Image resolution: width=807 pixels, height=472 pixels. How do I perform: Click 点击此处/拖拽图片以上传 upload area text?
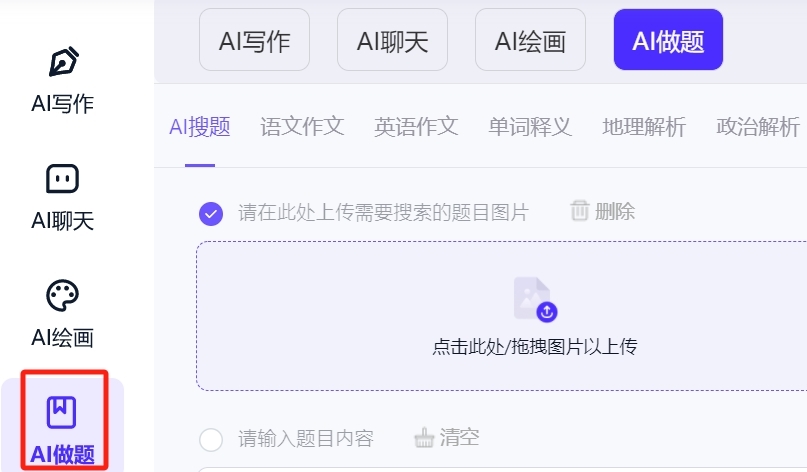click(535, 346)
